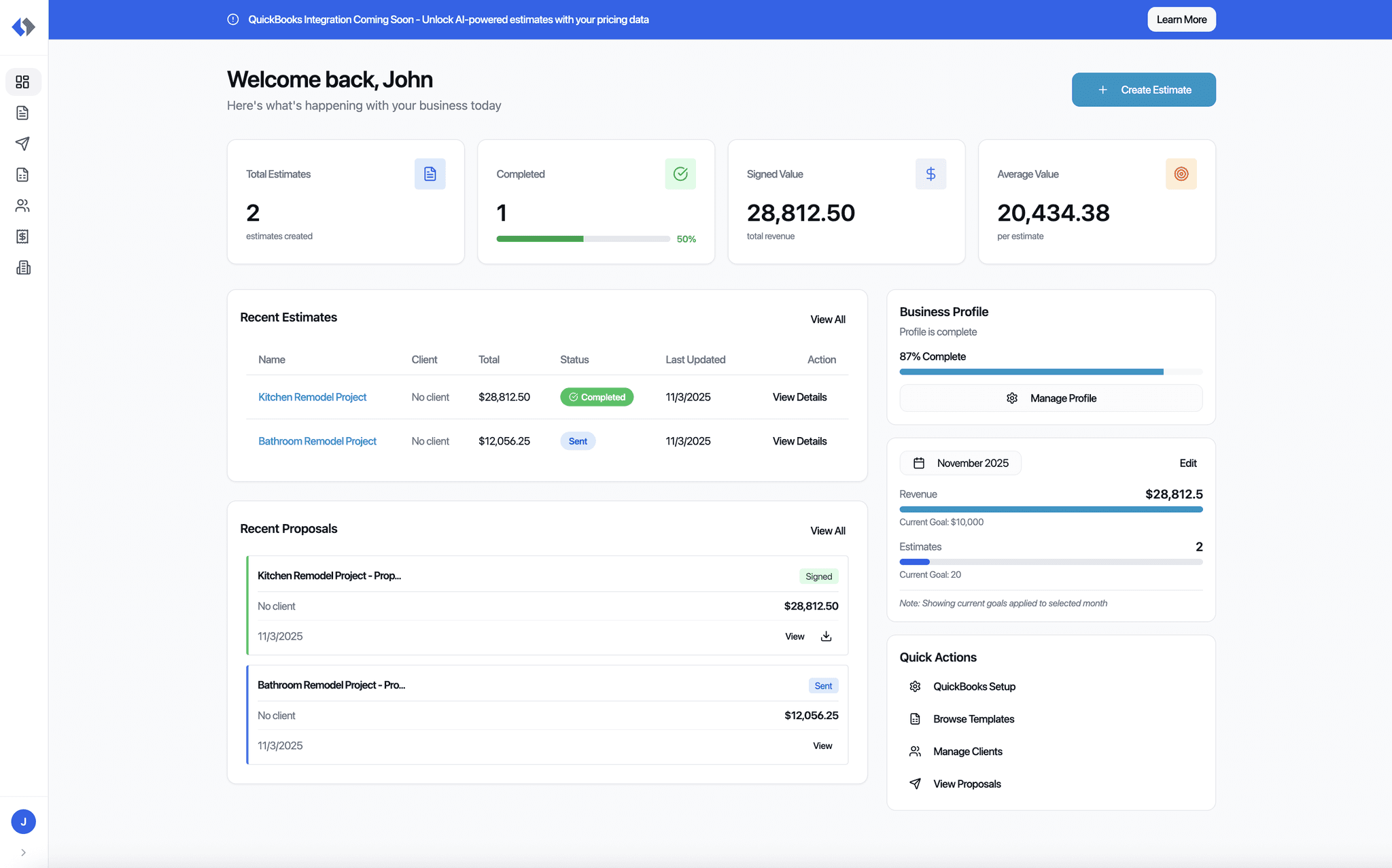Image resolution: width=1392 pixels, height=868 pixels.
Task: Click the calendar icon beside November 2025
Action: click(919, 463)
